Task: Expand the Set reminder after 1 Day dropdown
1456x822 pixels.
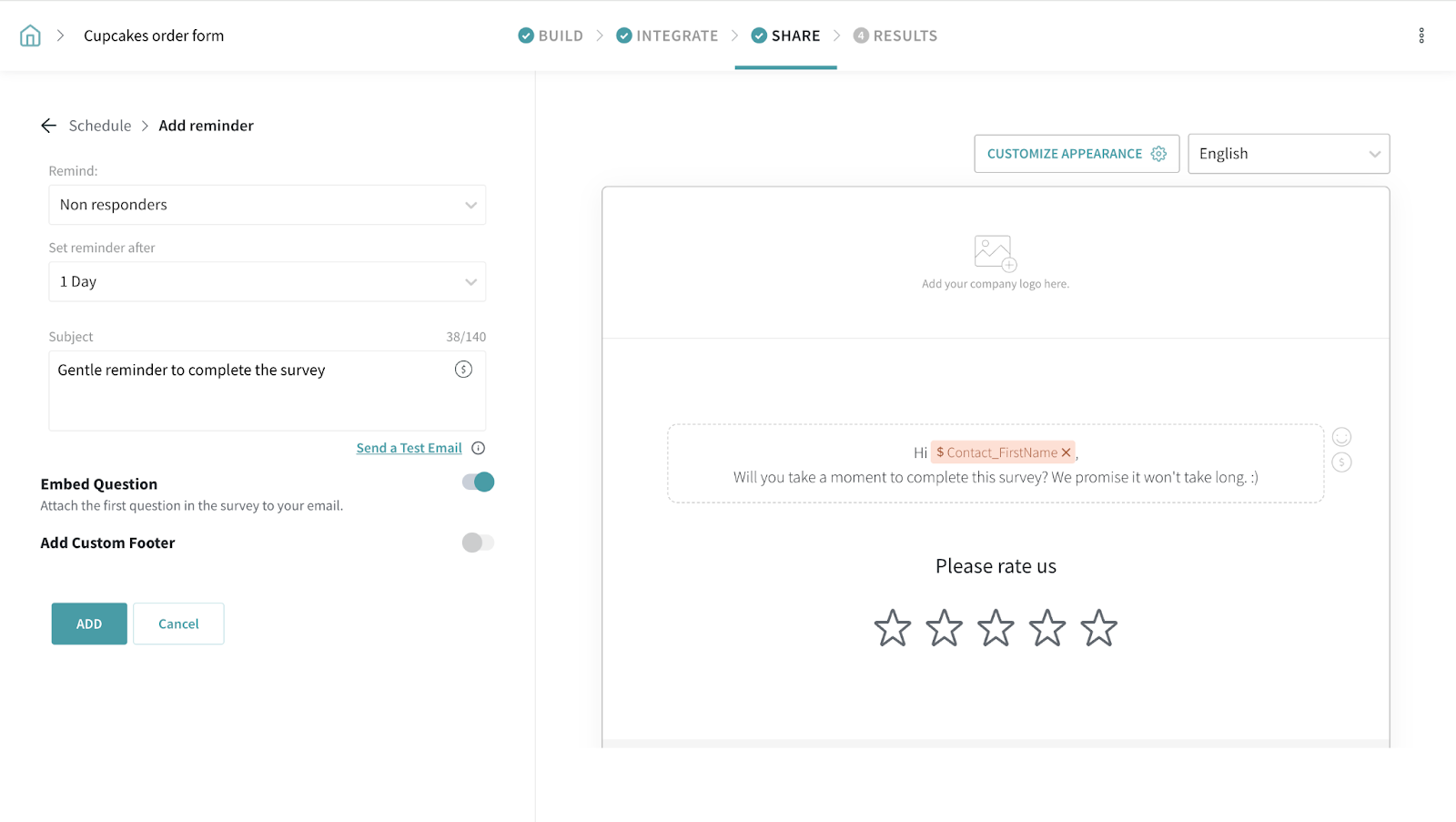Action: [267, 282]
